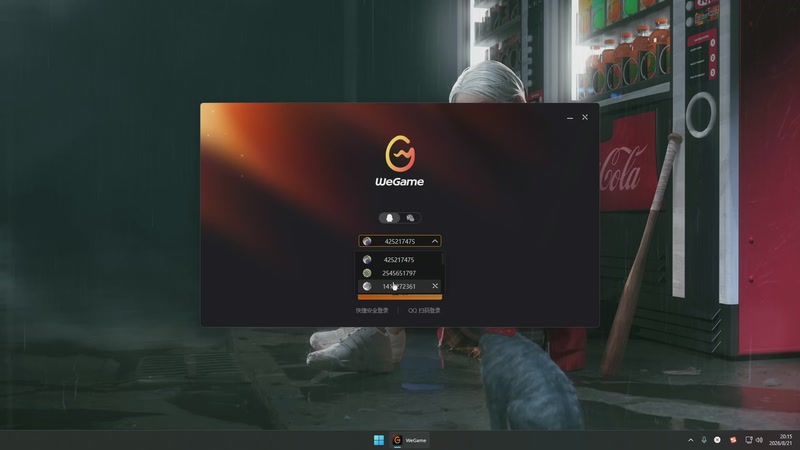Open volume control tray icon
The image size is (800, 450).
(759, 440)
